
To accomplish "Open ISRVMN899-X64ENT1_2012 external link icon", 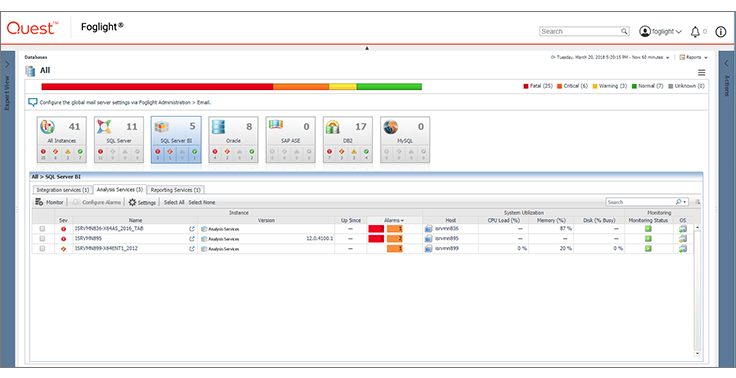I will point(192,248).
